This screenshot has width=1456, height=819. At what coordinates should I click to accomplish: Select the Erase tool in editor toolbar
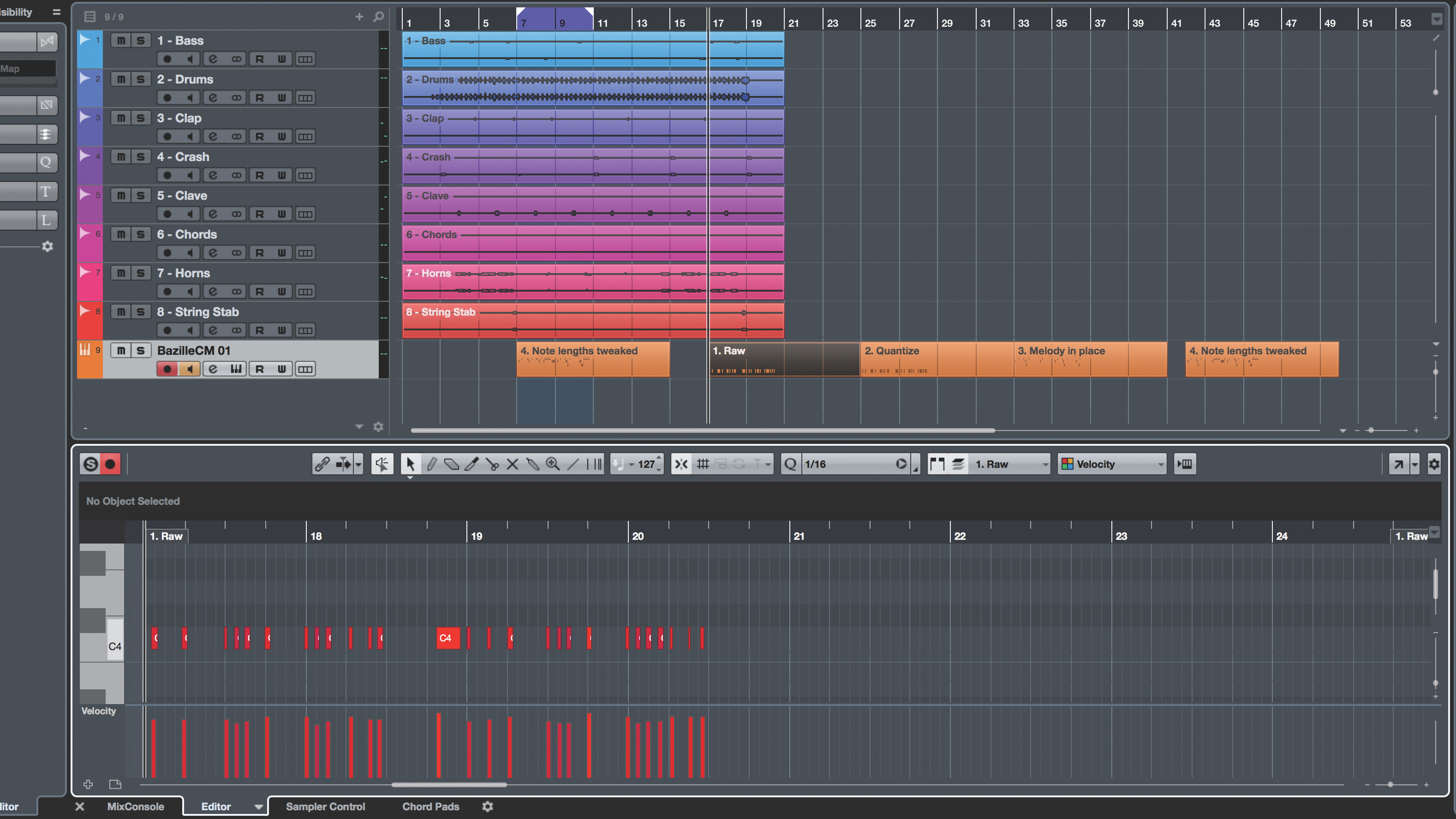tap(452, 464)
